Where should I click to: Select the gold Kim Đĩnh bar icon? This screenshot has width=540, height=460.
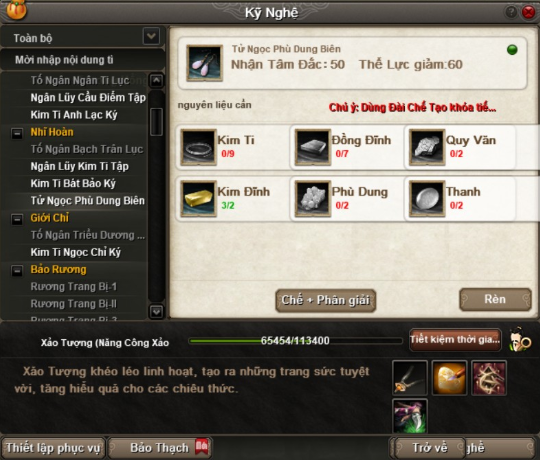[198, 199]
